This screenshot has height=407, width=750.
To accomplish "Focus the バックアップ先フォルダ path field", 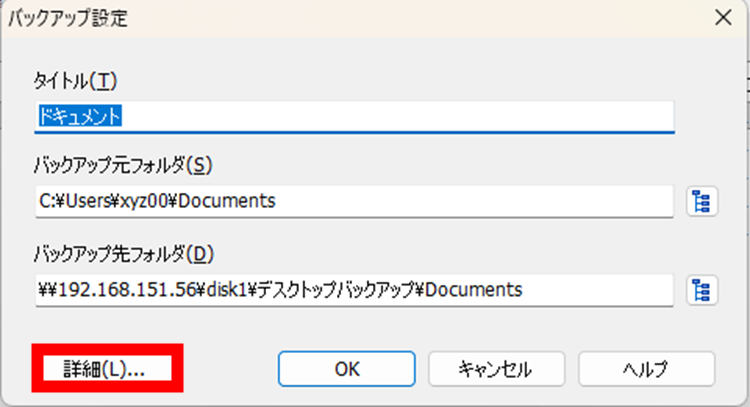I will pyautogui.click(x=354, y=290).
